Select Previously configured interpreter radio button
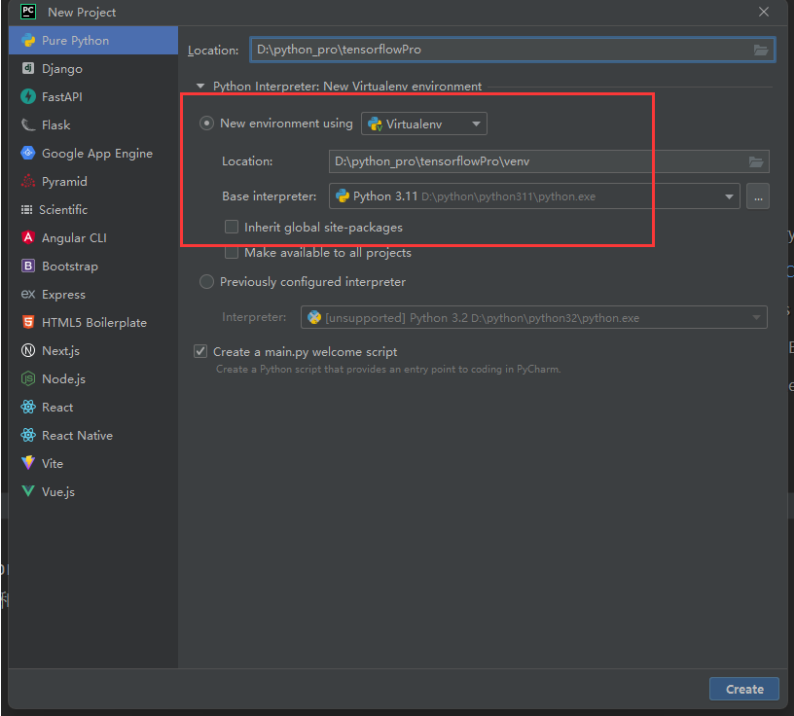Image resolution: width=794 pixels, height=716 pixels. 206,282
